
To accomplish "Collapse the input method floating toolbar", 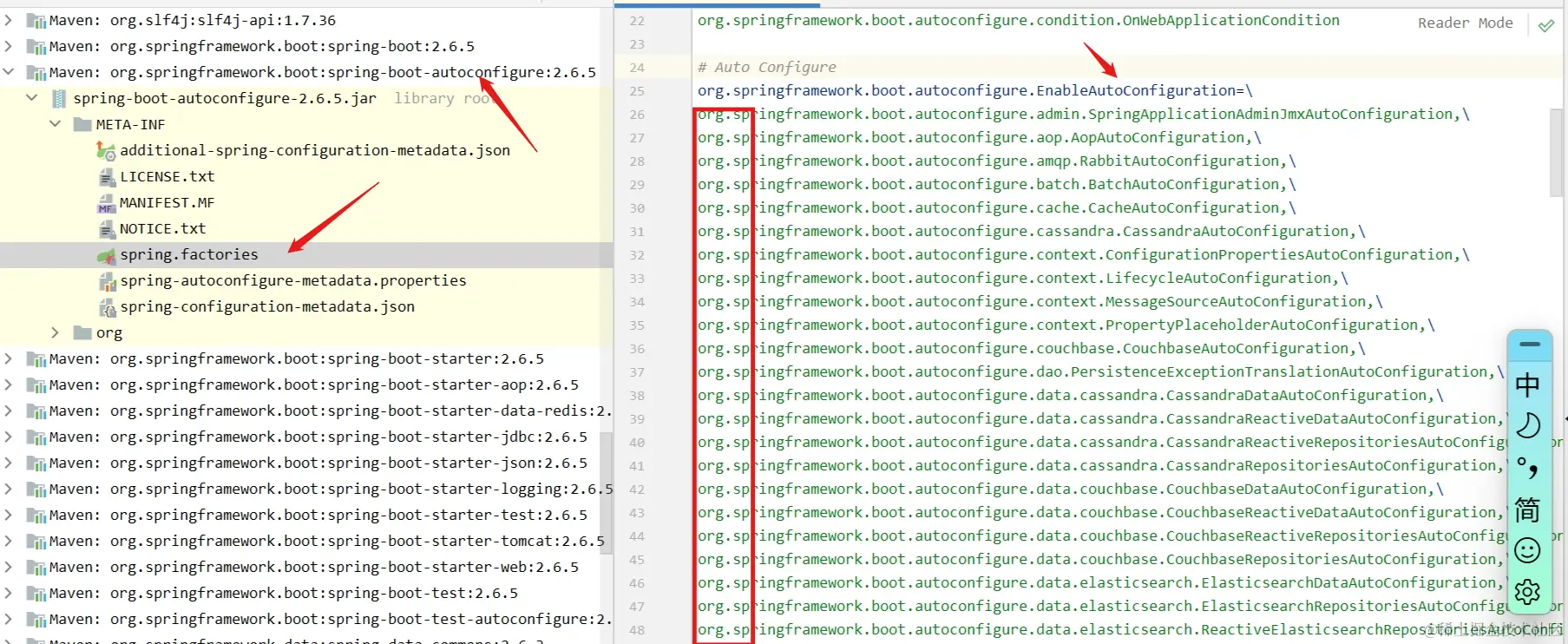I will [1530, 345].
